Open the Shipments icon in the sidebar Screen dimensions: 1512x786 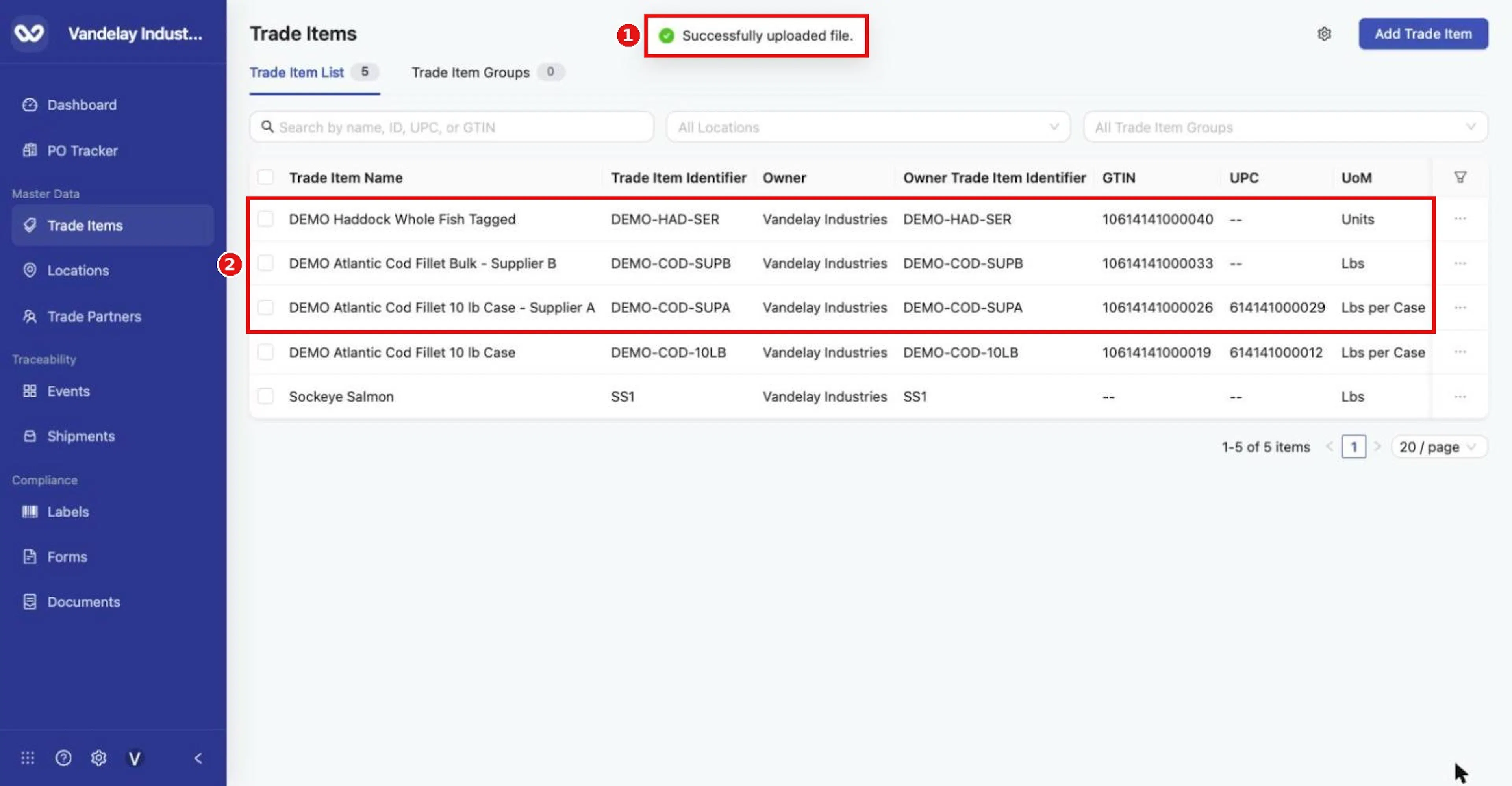point(30,436)
